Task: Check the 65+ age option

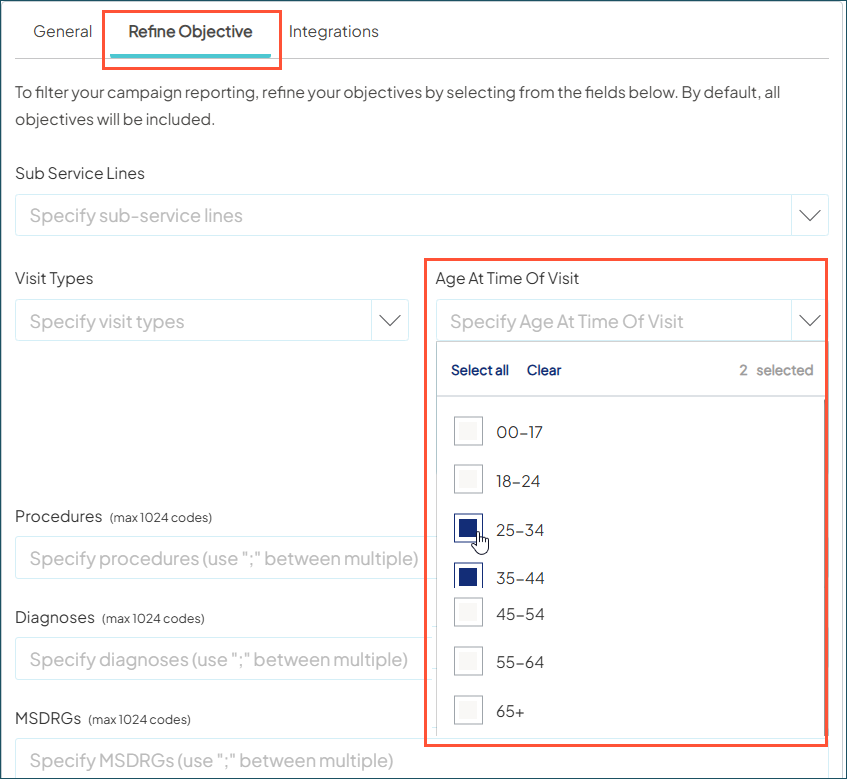Action: [x=468, y=710]
